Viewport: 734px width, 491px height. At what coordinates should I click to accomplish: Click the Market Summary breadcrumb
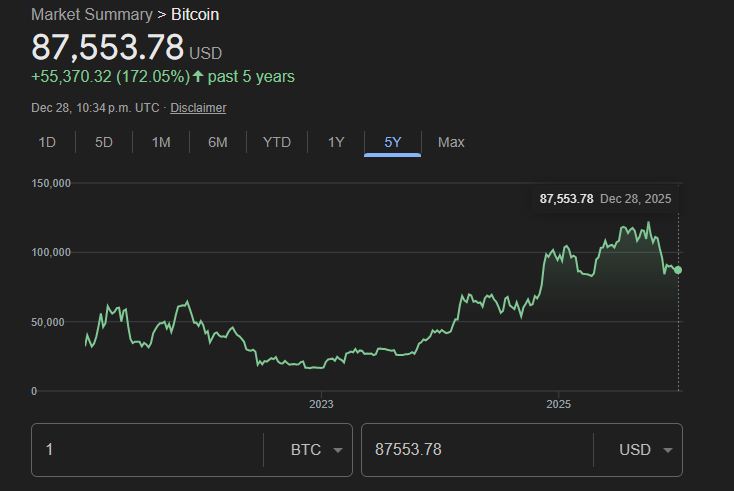(92, 15)
